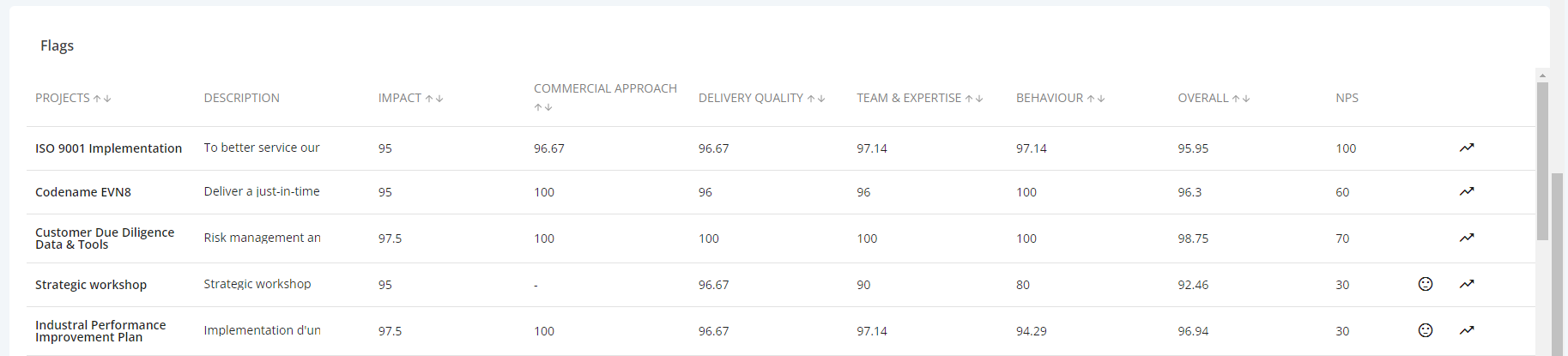Sort by Team & Expertise column
The image size is (1568, 356).
[x=974, y=99]
